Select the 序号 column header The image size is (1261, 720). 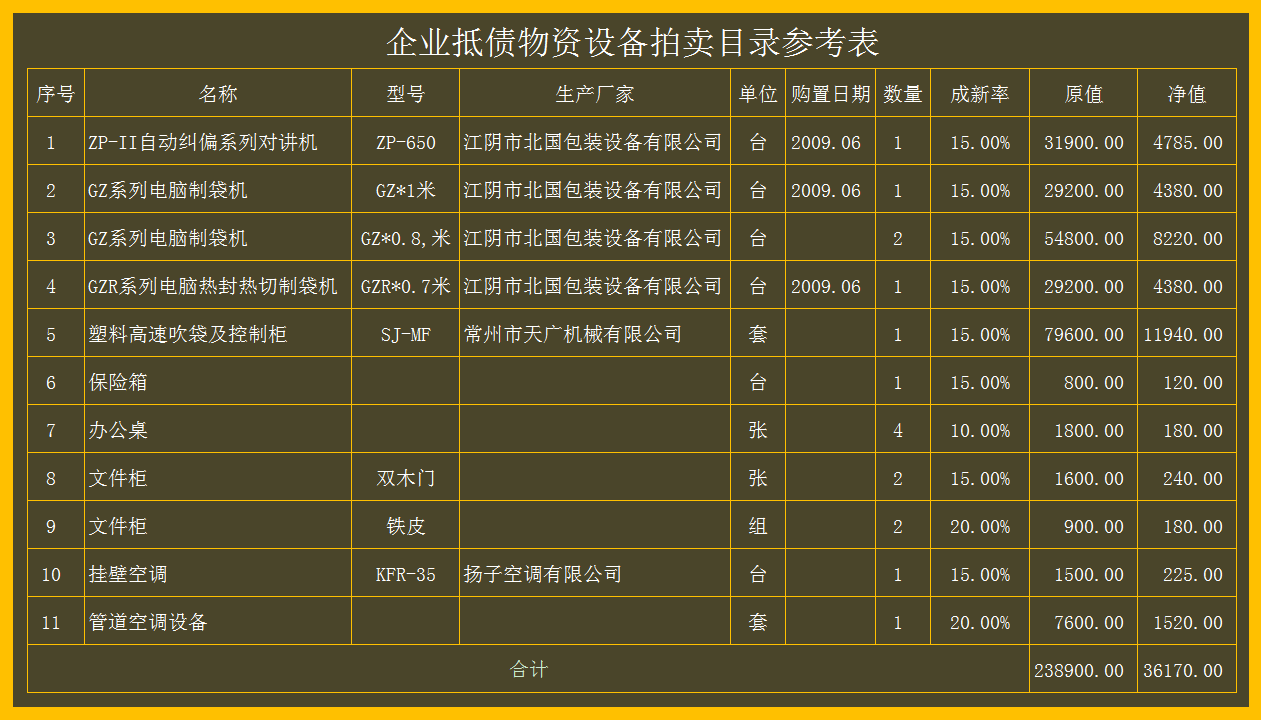[x=57, y=94]
